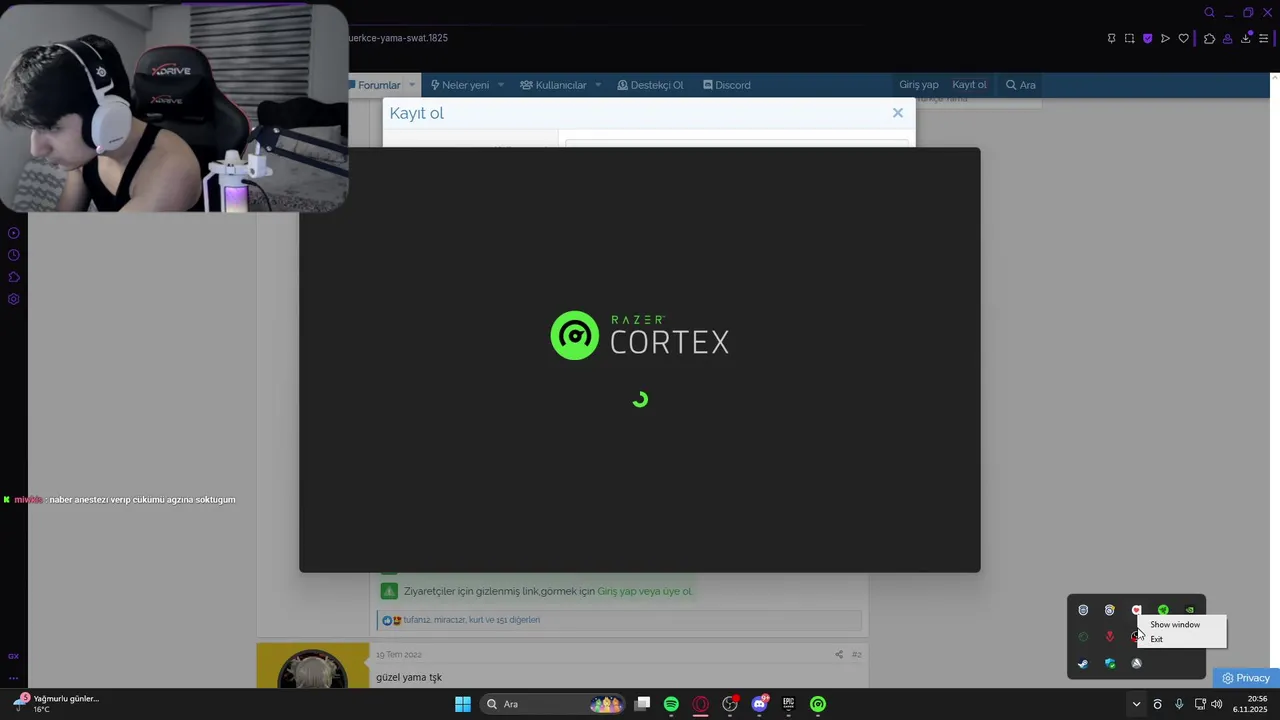Open clock showing 20:56
1280x720 pixels.
click(x=1250, y=704)
